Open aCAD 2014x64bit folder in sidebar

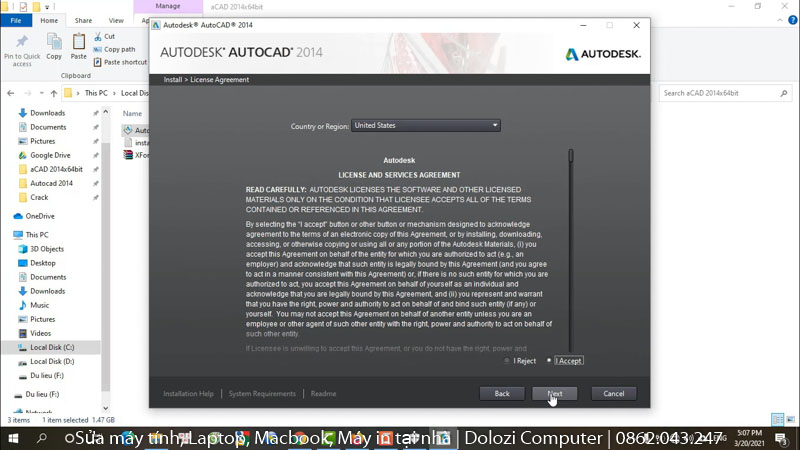(56, 169)
